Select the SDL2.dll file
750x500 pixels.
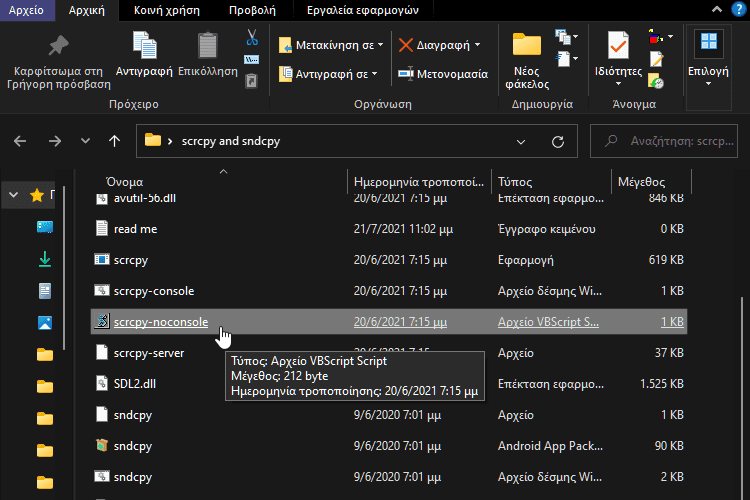[x=388, y=384]
